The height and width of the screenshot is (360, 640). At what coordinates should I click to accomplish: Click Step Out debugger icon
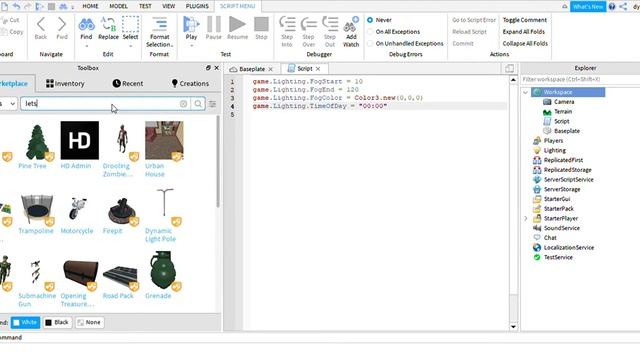click(330, 24)
